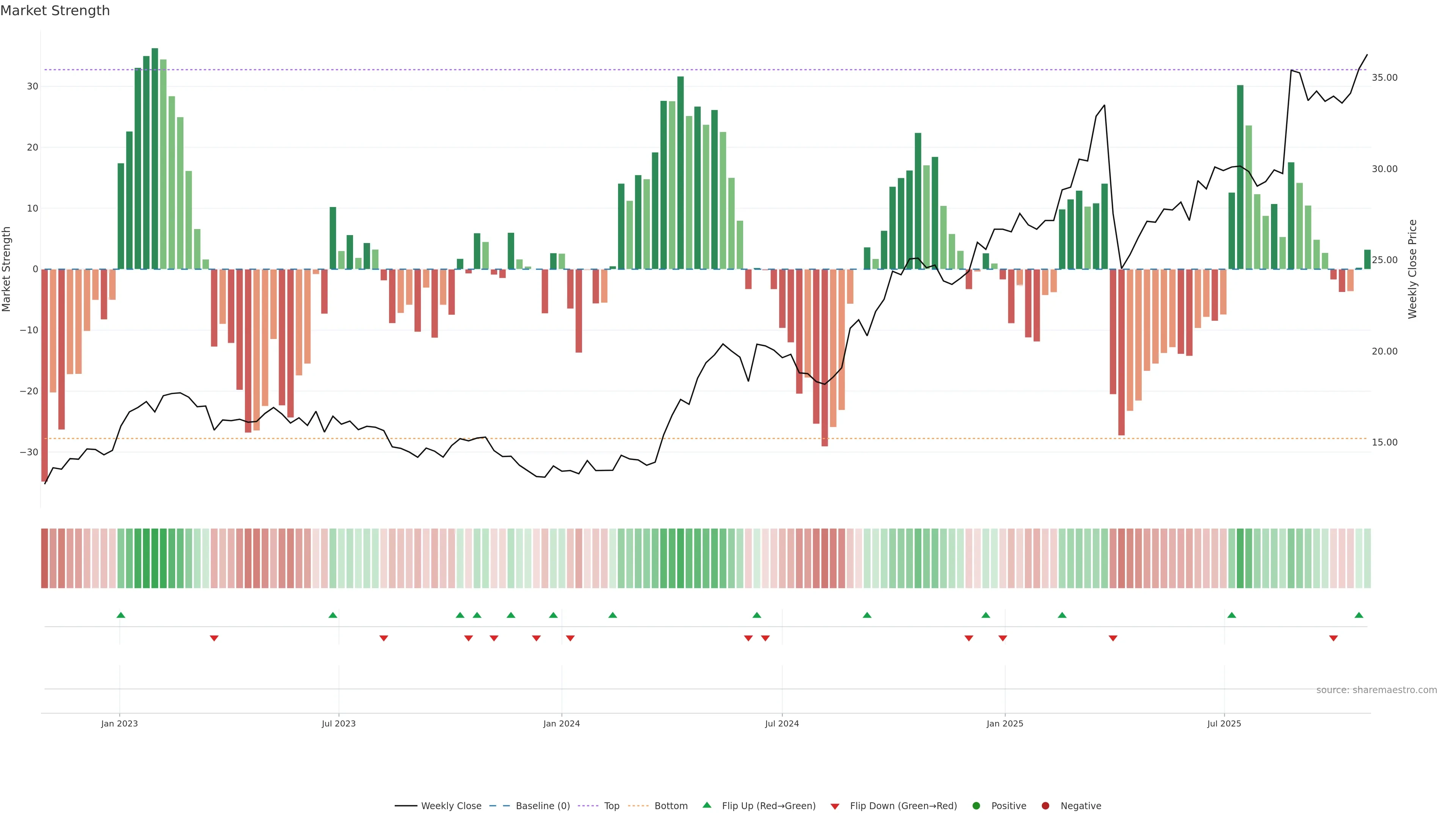Viewport: 1456px width, 819px height.
Task: Click the last red flip-down triangle marker
Action: [x=1334, y=638]
